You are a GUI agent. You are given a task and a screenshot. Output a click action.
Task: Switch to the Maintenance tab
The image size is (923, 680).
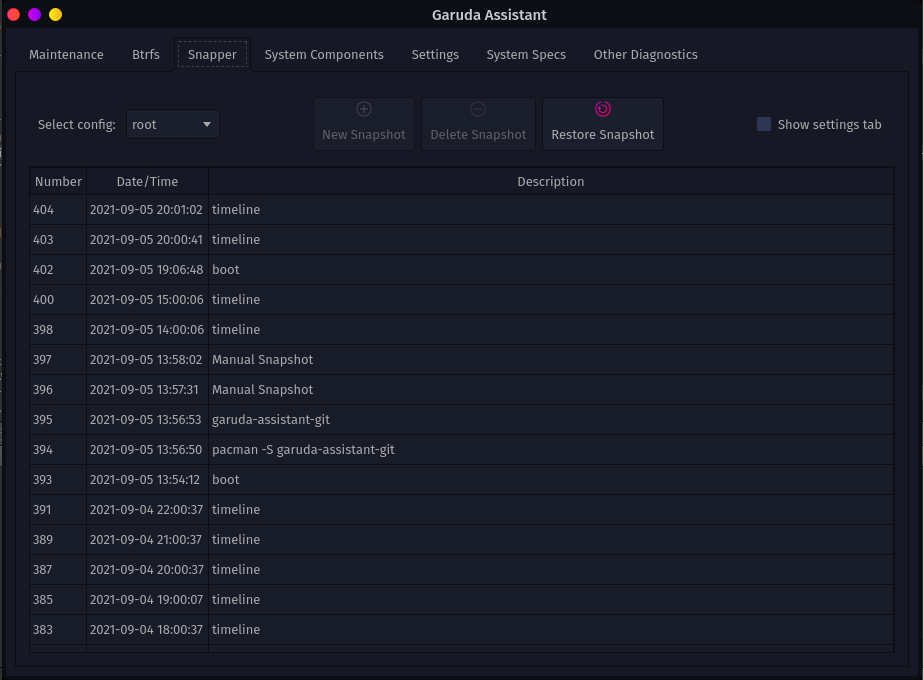coord(66,55)
